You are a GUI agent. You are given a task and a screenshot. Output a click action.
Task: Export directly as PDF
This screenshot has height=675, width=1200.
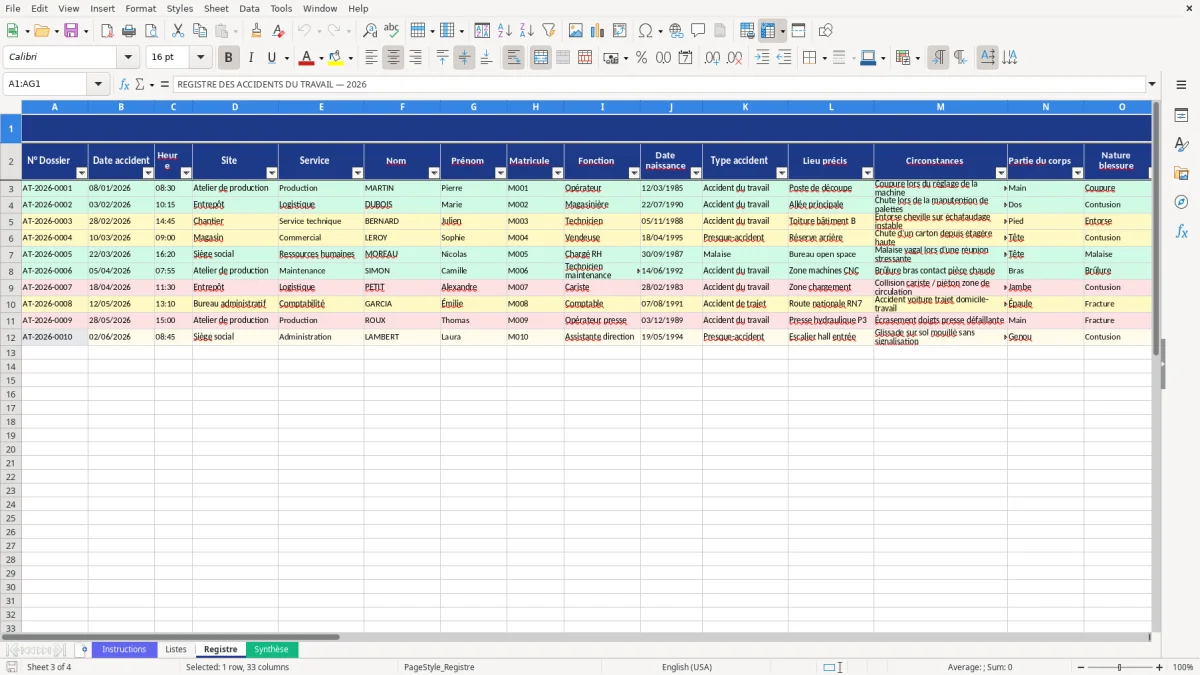point(107,31)
